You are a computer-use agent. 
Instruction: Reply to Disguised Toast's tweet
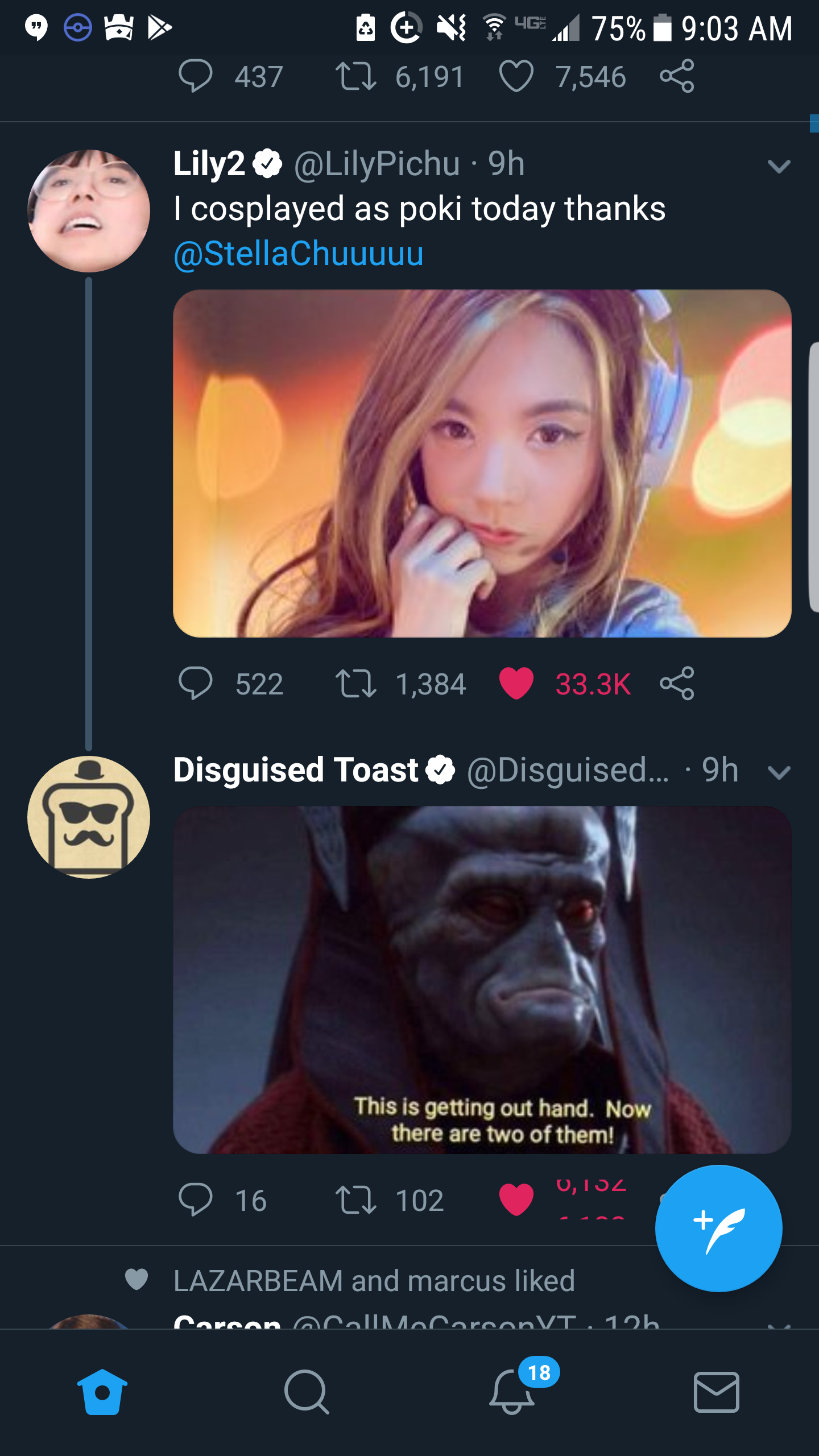[x=195, y=1199]
